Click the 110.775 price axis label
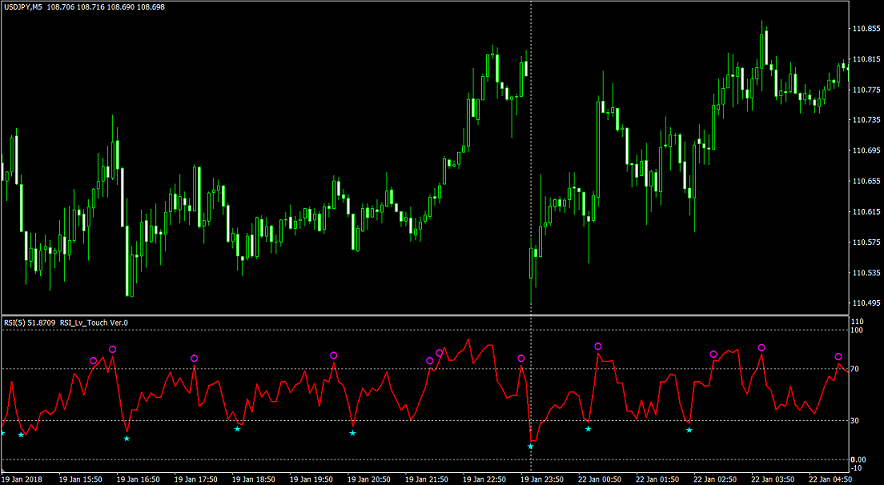The height and width of the screenshot is (485, 884). [867, 89]
